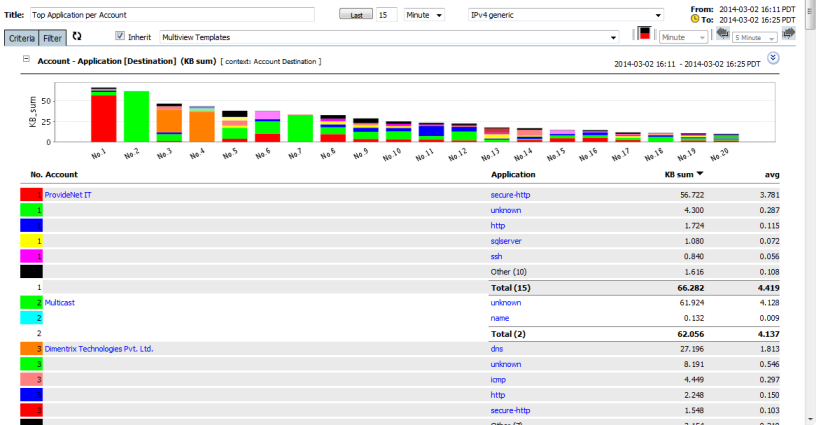Click the From date 2014-03-02 16:11 PDT

pos(757,9)
